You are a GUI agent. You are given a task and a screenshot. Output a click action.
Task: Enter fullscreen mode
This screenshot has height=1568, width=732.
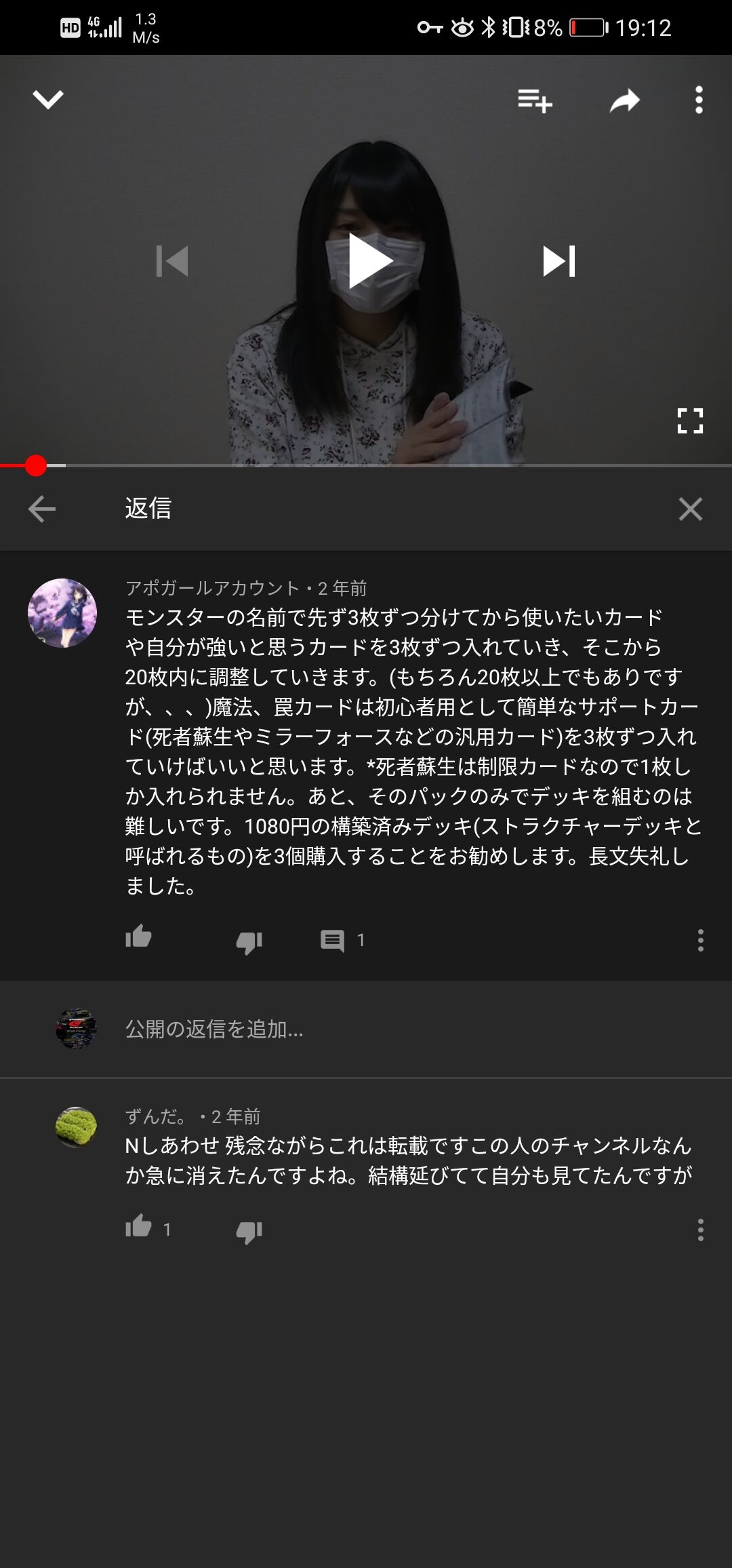pos(690,420)
